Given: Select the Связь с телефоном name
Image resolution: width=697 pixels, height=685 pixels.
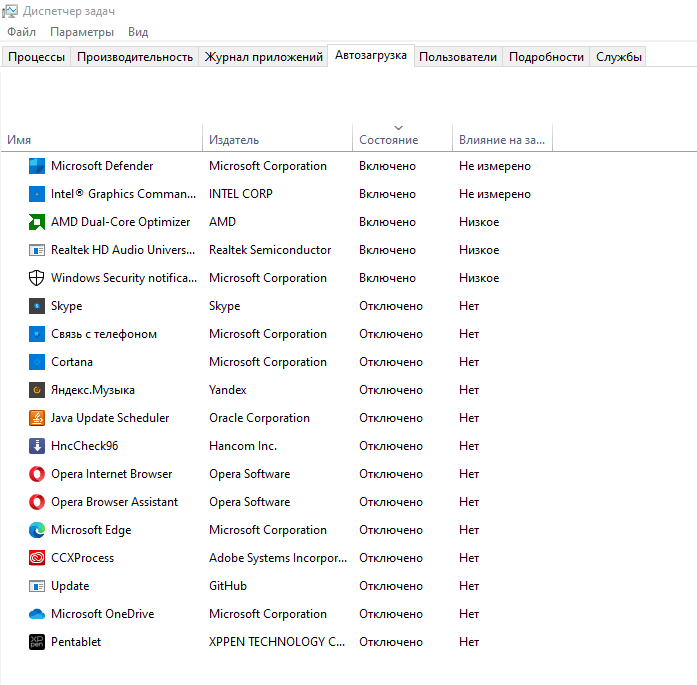Looking at the screenshot, I should pyautogui.click(x=104, y=334).
